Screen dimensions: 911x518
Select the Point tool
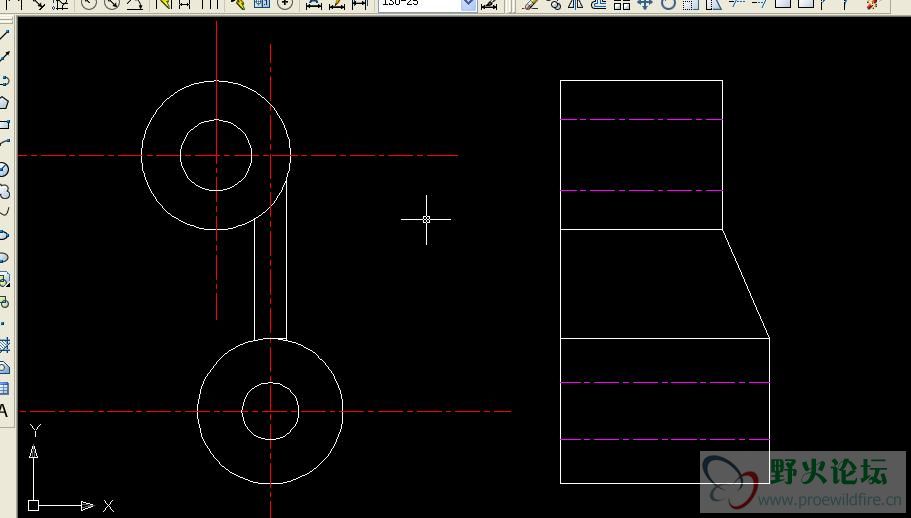[x=5, y=323]
